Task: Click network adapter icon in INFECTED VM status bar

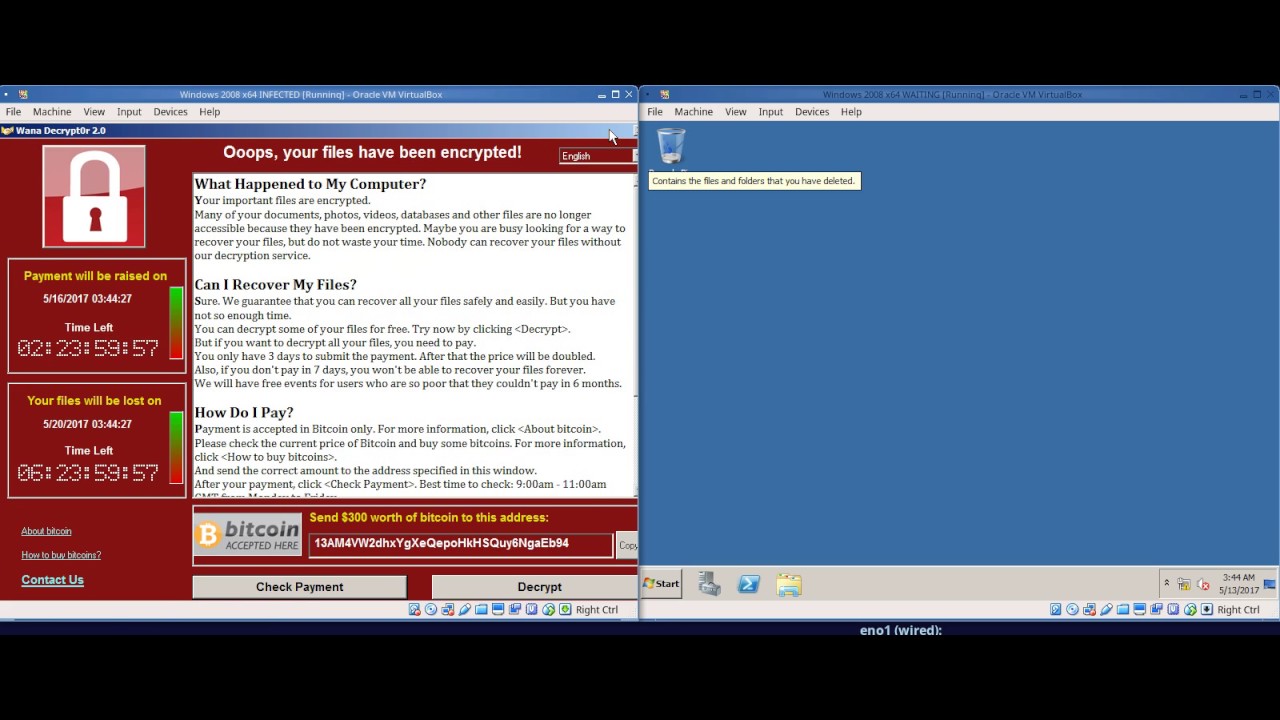Action: (448, 609)
